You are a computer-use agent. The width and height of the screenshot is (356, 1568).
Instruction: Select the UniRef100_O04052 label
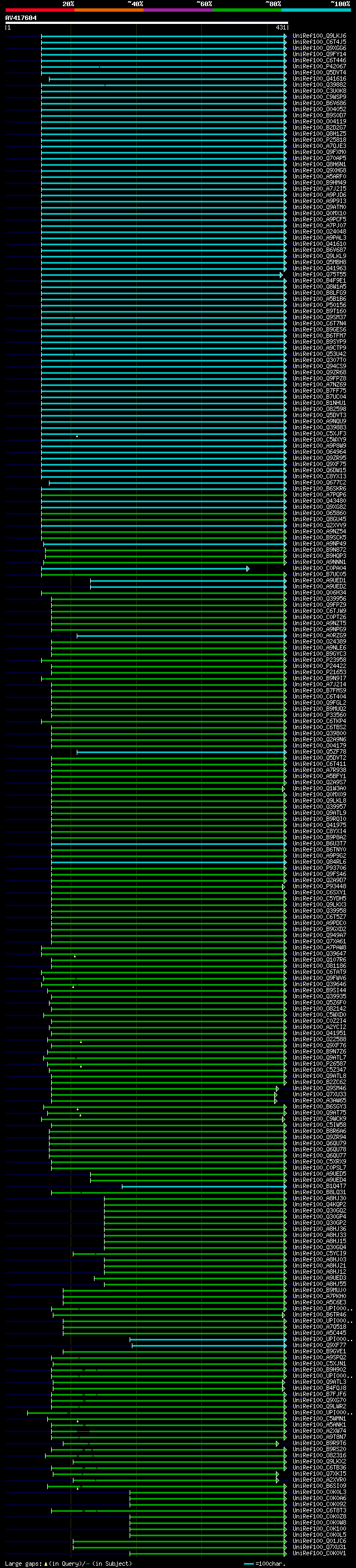319,109
